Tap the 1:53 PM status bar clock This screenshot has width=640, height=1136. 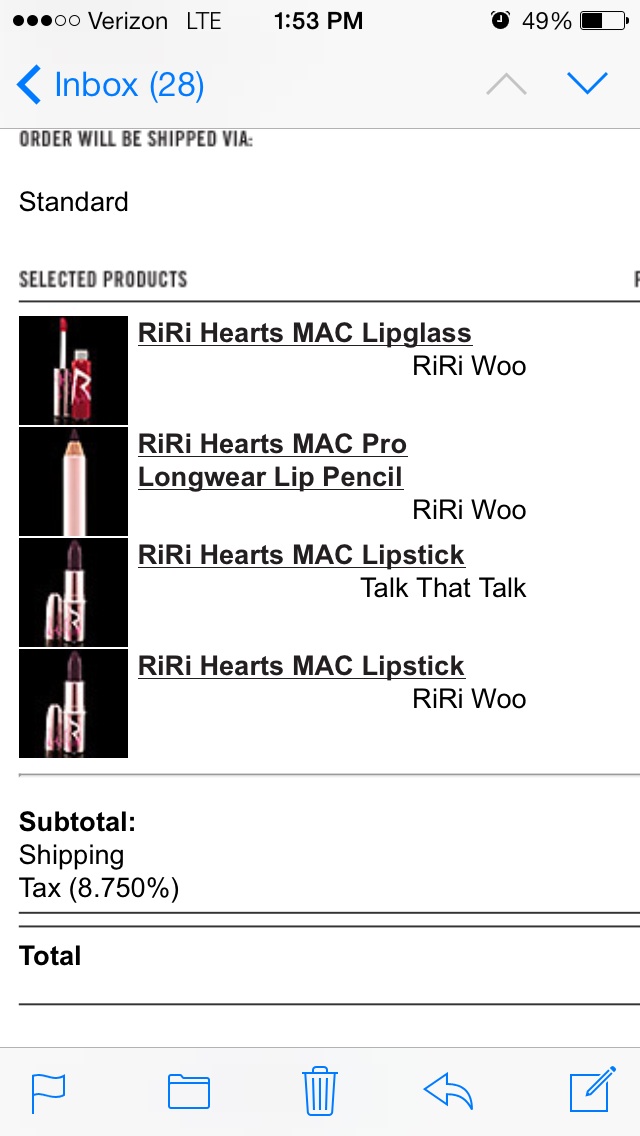tap(318, 21)
